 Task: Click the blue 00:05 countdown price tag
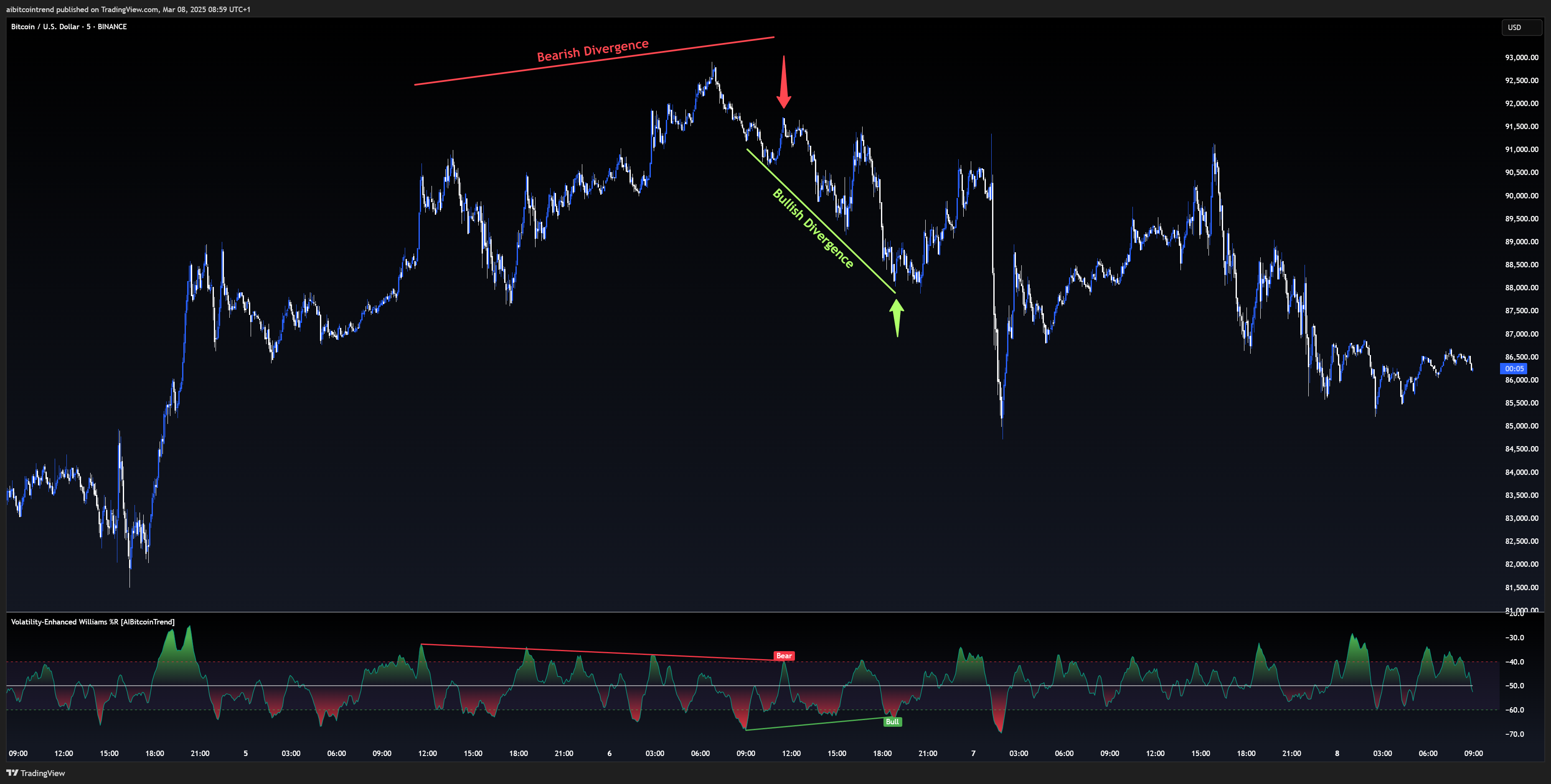click(x=1514, y=368)
